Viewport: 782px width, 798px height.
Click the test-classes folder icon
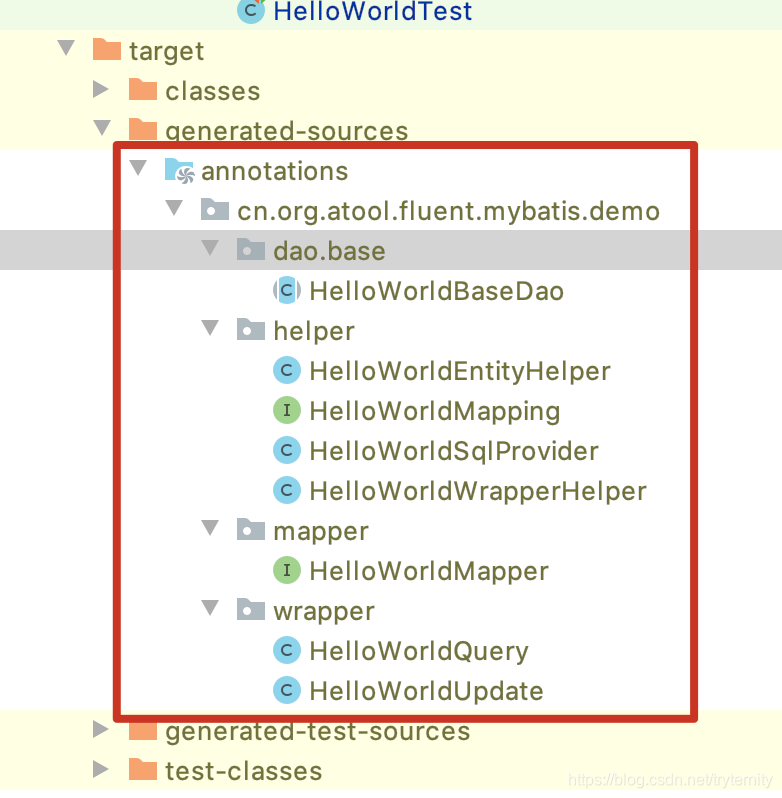[142, 769]
